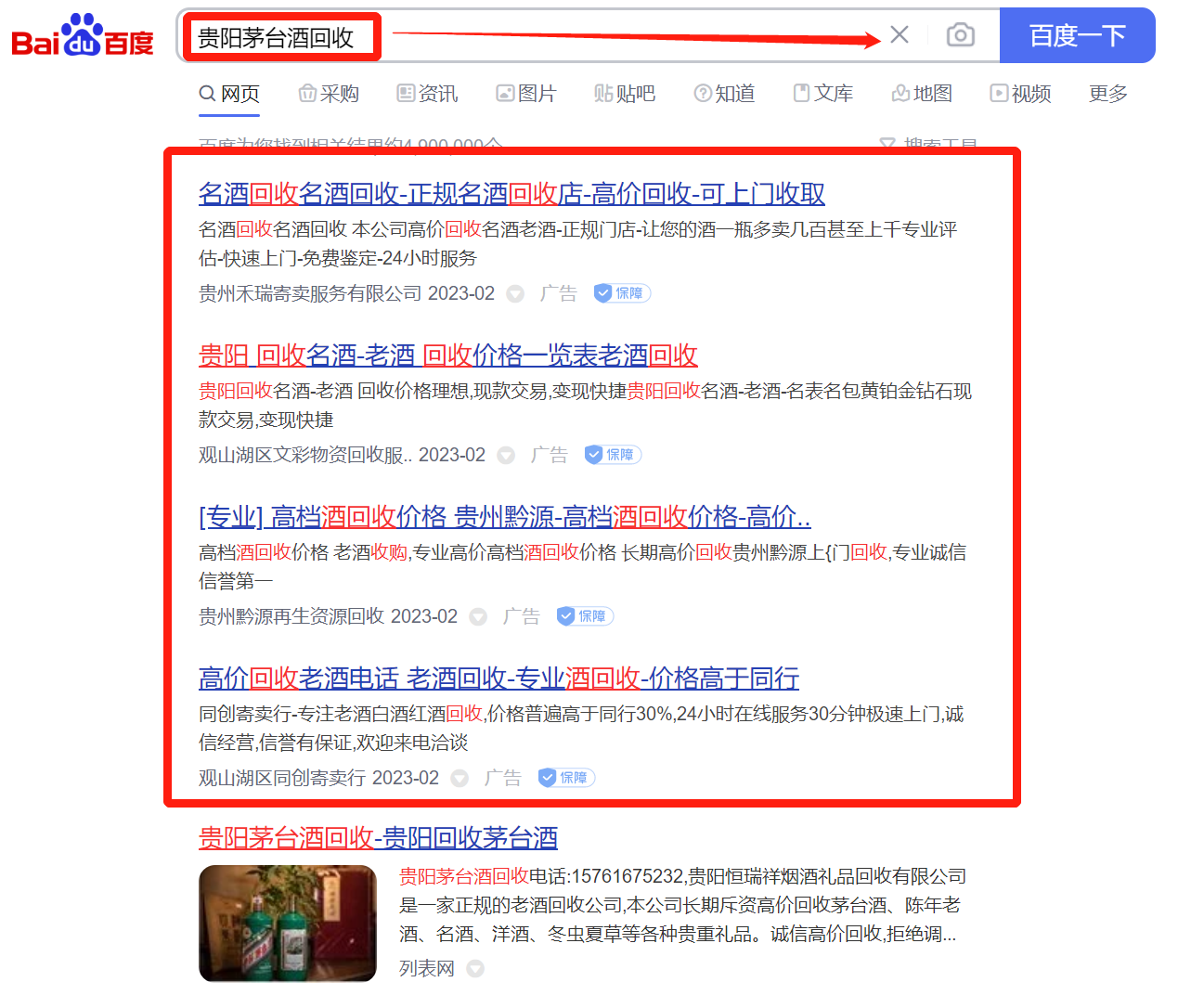1191x1008 pixels.
Task: Expand dropdown arrow beside 观山湖区文彩物资回收服
Action: pos(506,456)
